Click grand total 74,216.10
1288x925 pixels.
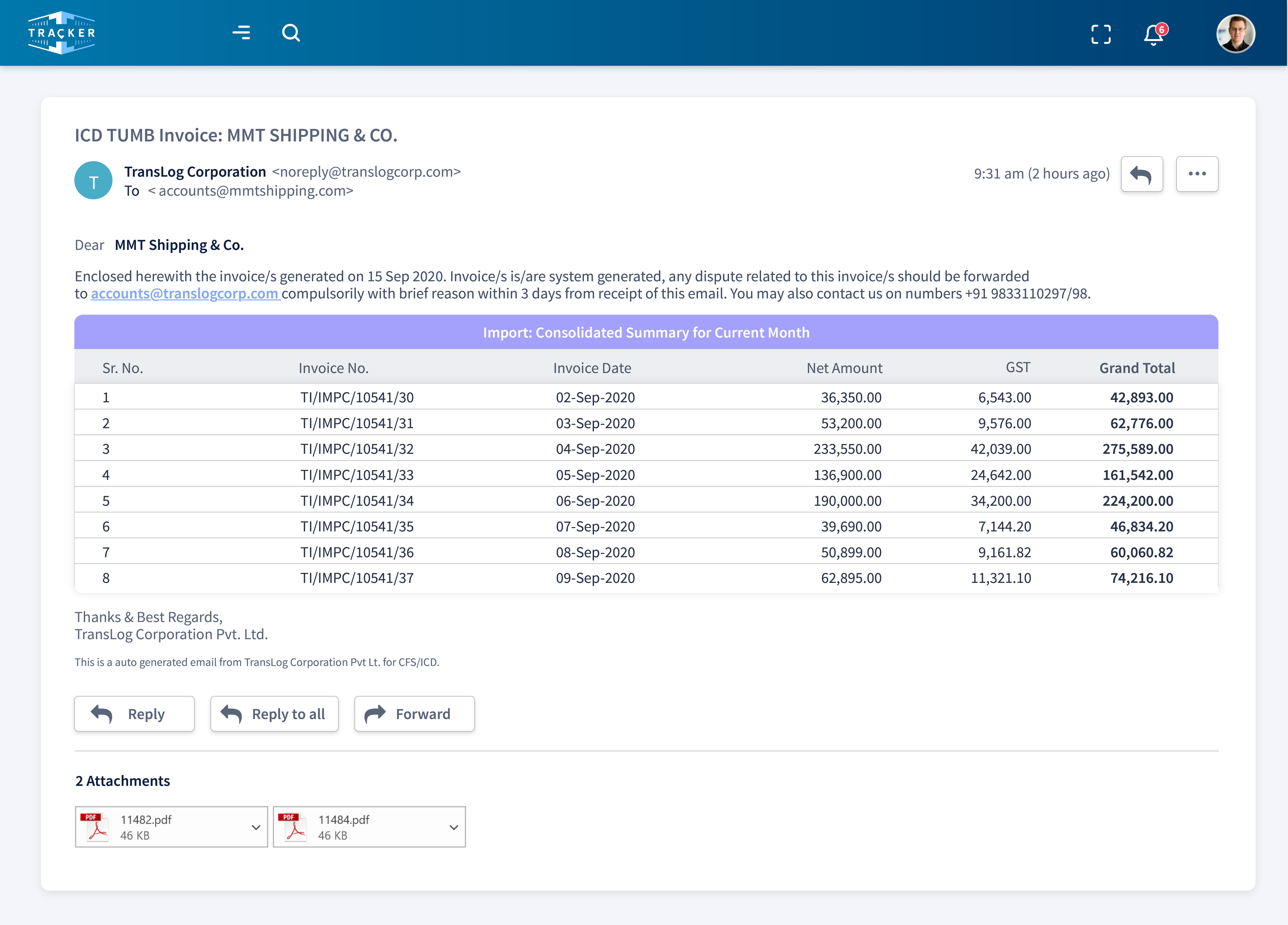1142,578
